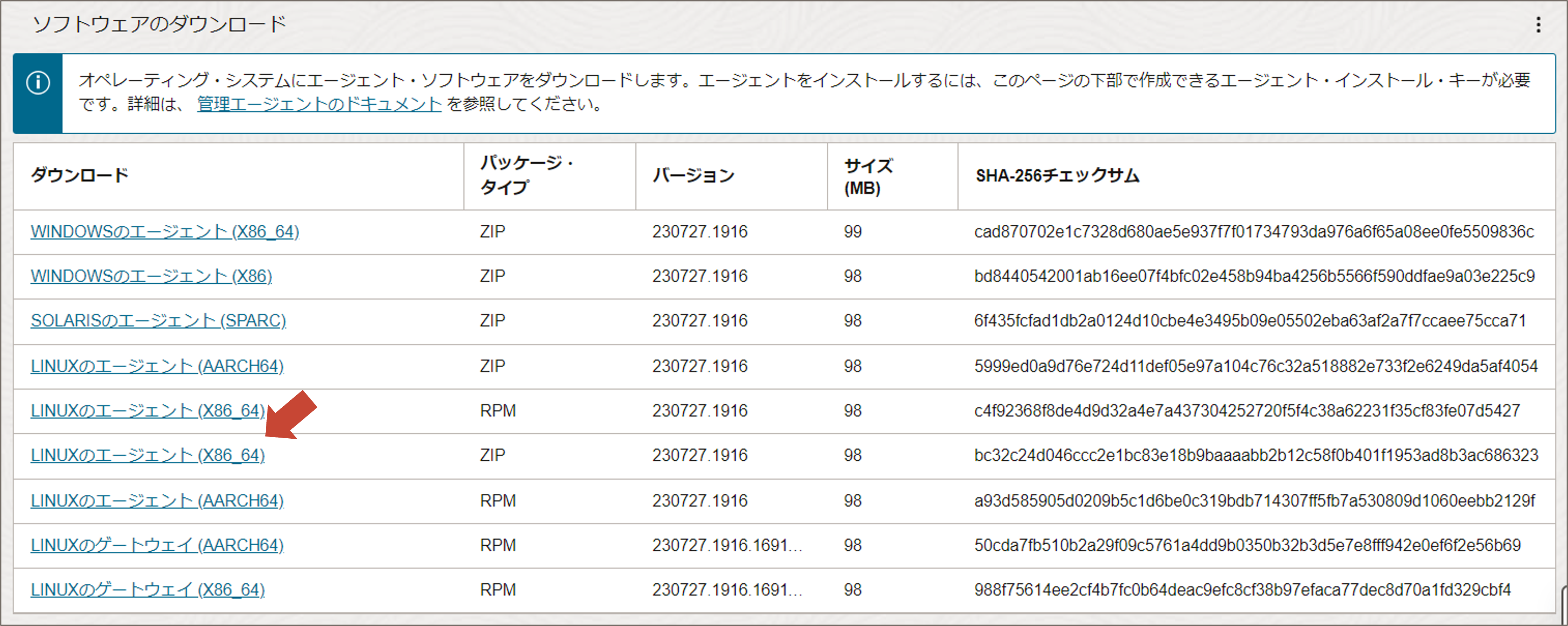Screen dimensions: 1568x626
Task: Download WINDOWSのエージェント (X86_64)
Action: [x=164, y=232]
